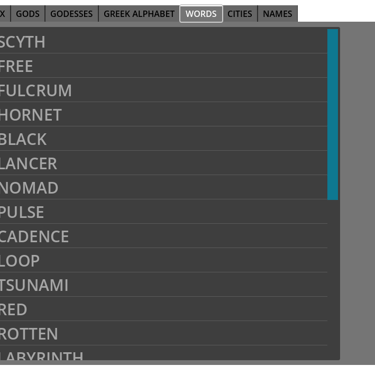The width and height of the screenshot is (375, 375).
Task: Pick PULSE from the word list
Action: coord(163,212)
